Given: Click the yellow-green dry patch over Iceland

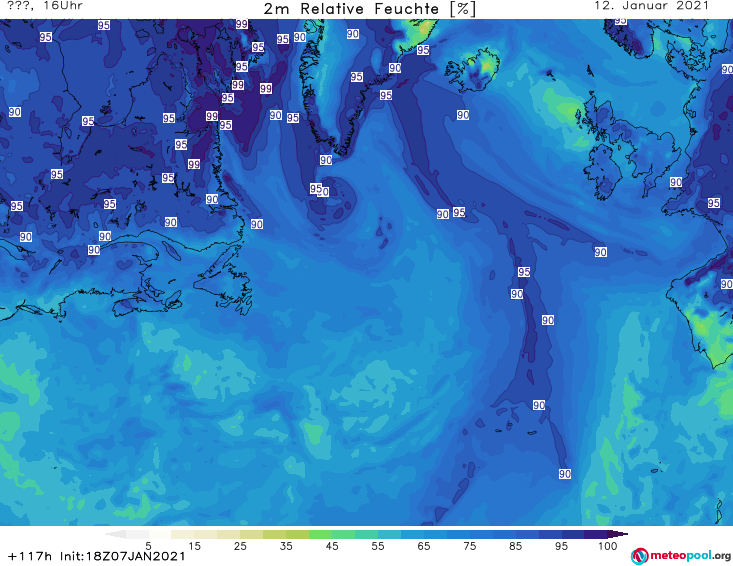Looking at the screenshot, I should [487, 65].
